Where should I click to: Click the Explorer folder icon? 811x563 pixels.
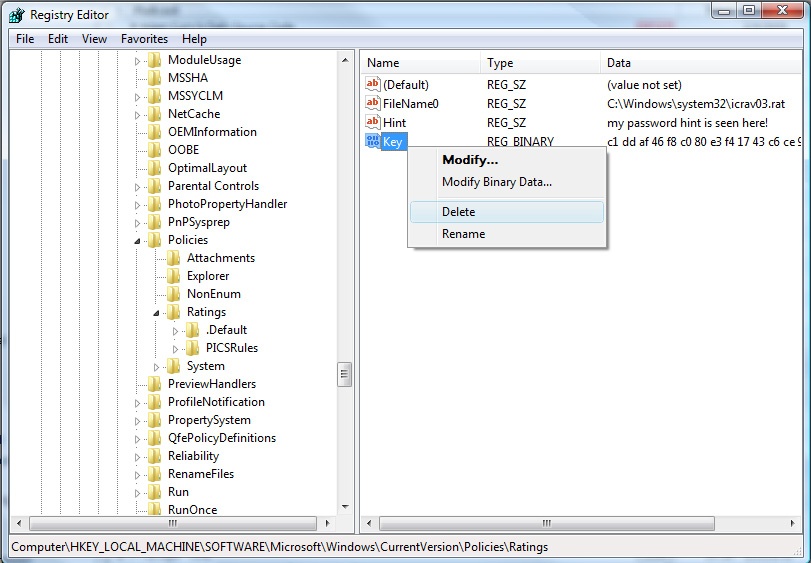173,276
